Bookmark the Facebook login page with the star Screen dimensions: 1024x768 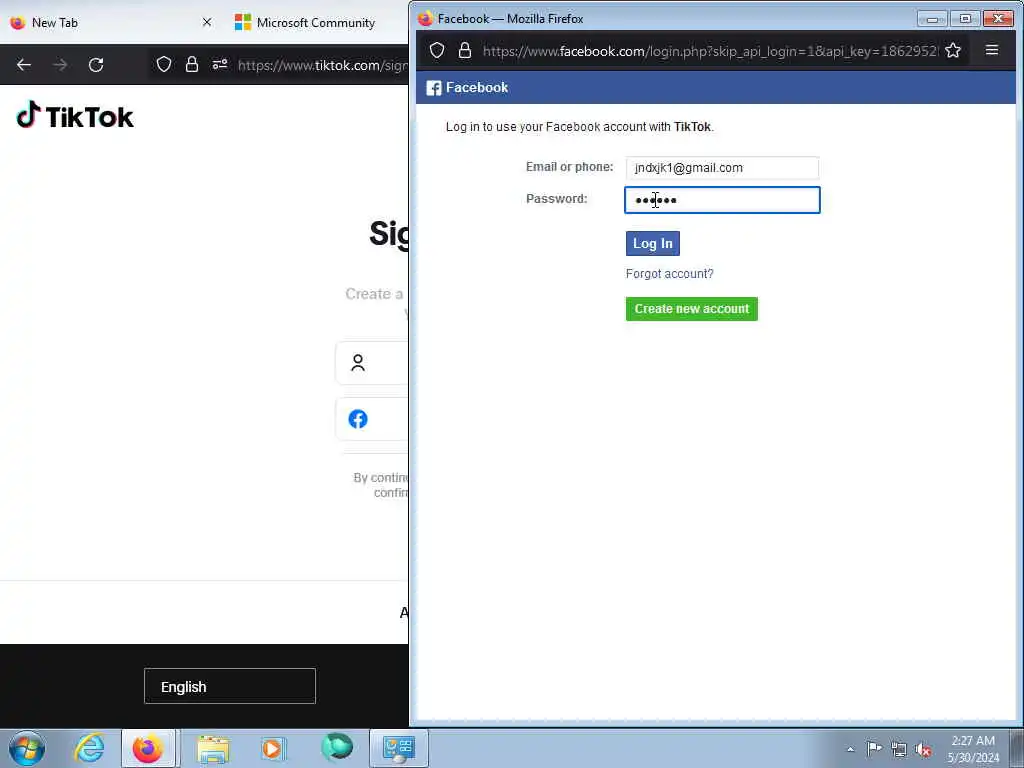pos(953,50)
